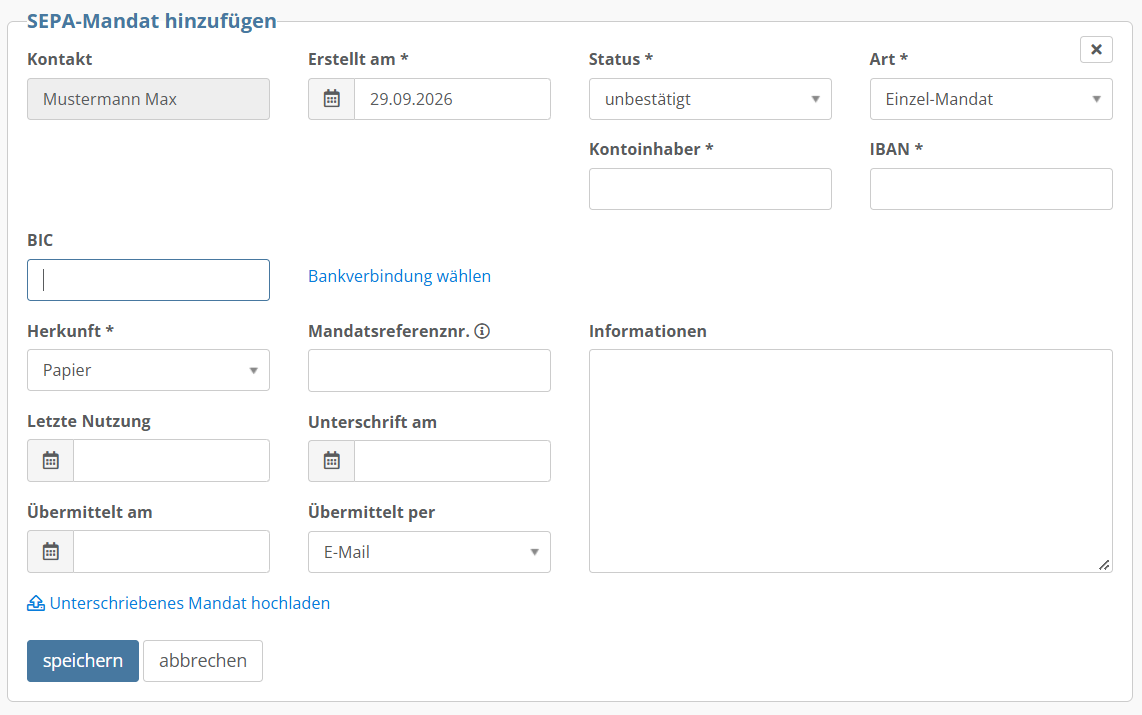Click the Übermittelt am date input
Screen dimensions: 1142x715
click(171, 551)
